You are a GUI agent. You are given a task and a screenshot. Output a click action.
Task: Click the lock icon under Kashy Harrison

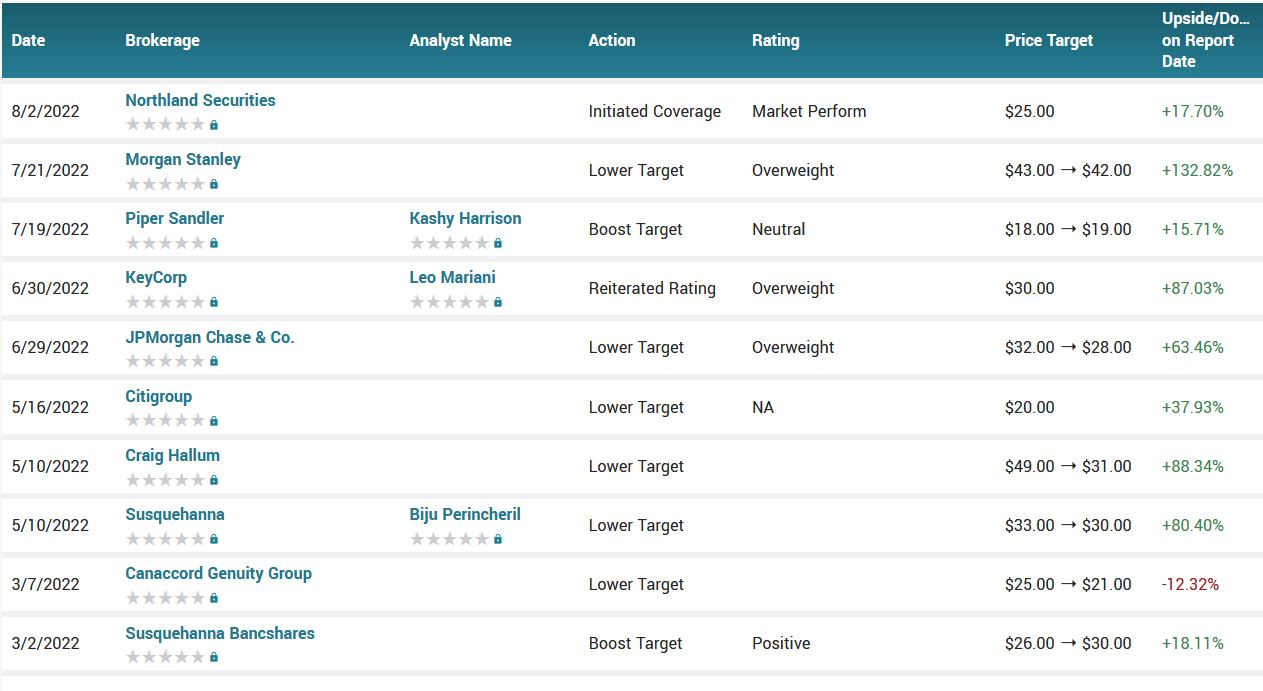498,243
